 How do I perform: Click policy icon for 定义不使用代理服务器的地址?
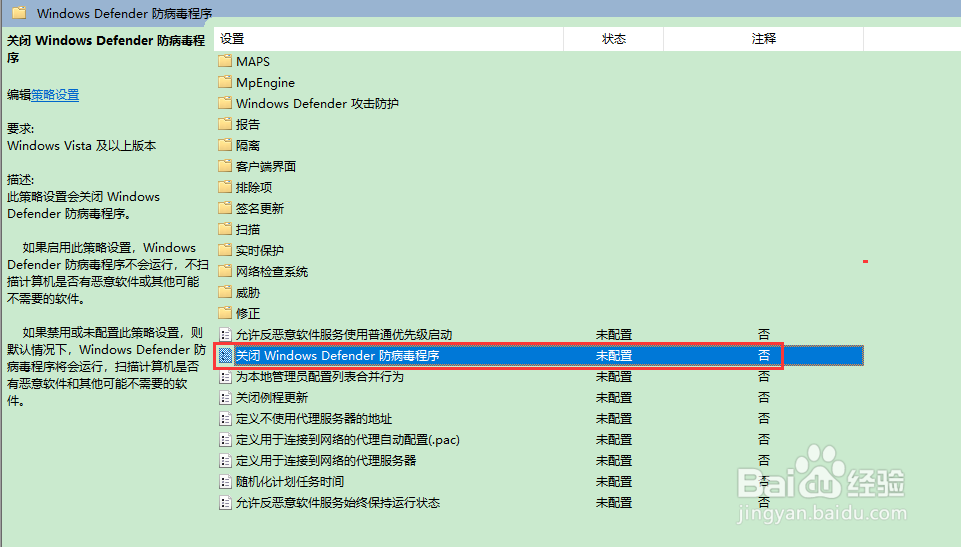point(226,418)
